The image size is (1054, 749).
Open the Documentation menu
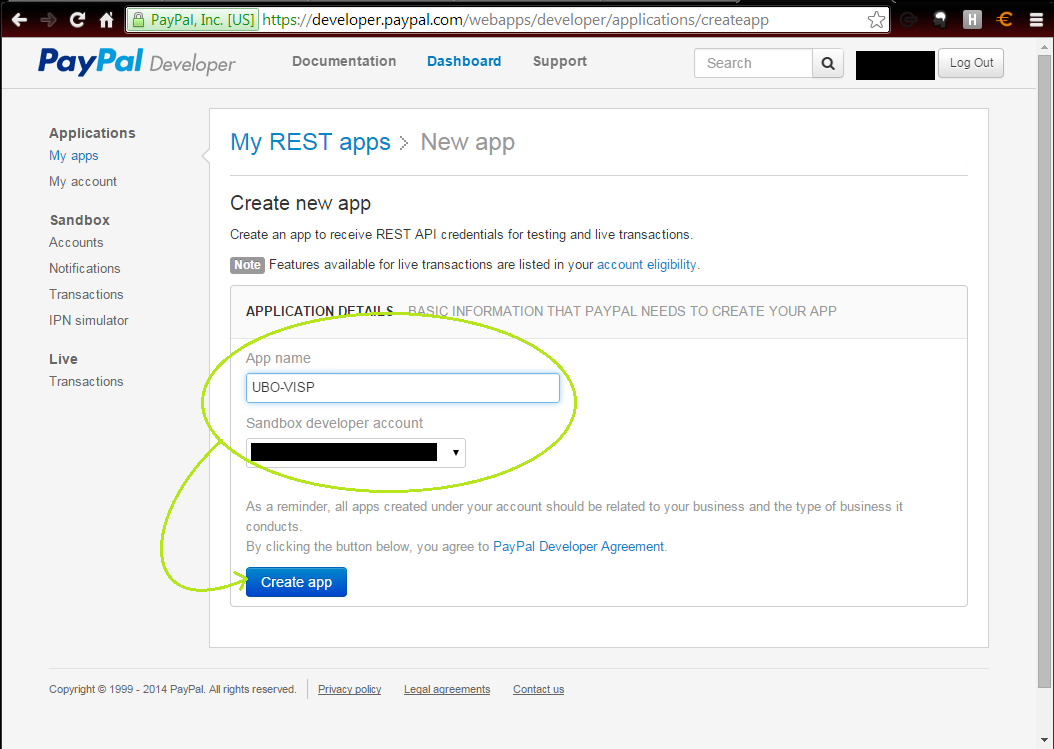pos(344,61)
